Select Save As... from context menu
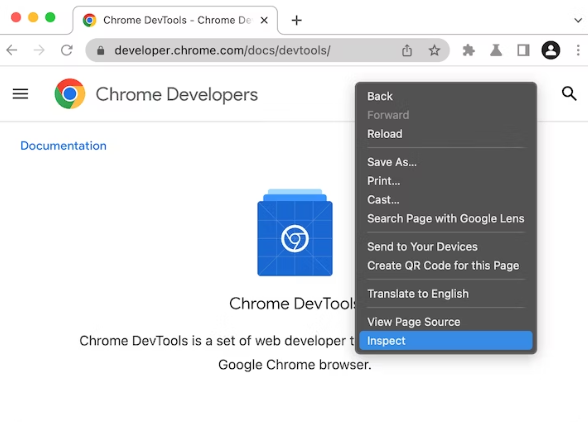Image resolution: width=588 pixels, height=422 pixels. tap(446, 162)
